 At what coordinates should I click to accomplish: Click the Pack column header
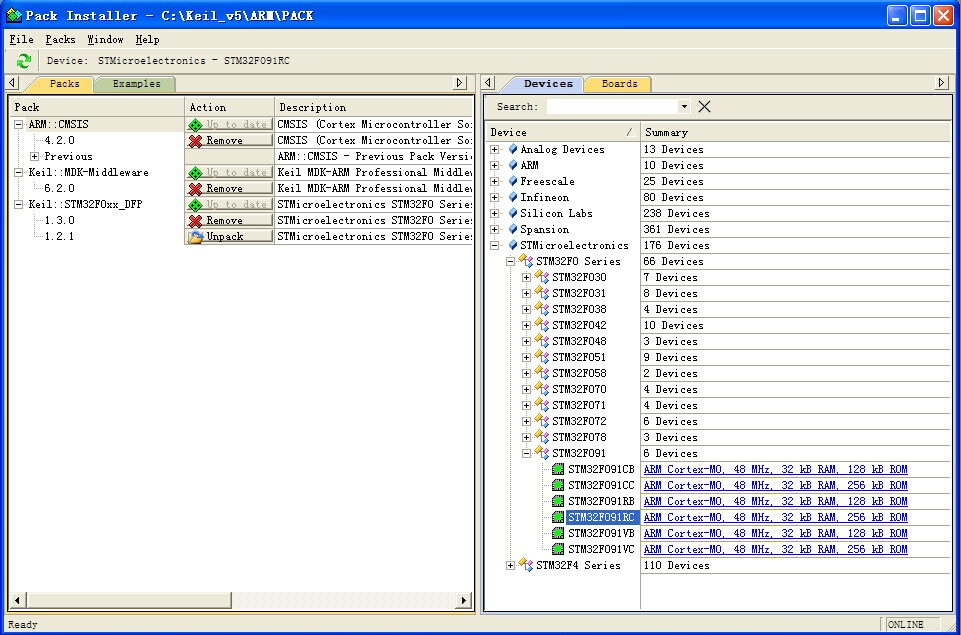point(97,107)
